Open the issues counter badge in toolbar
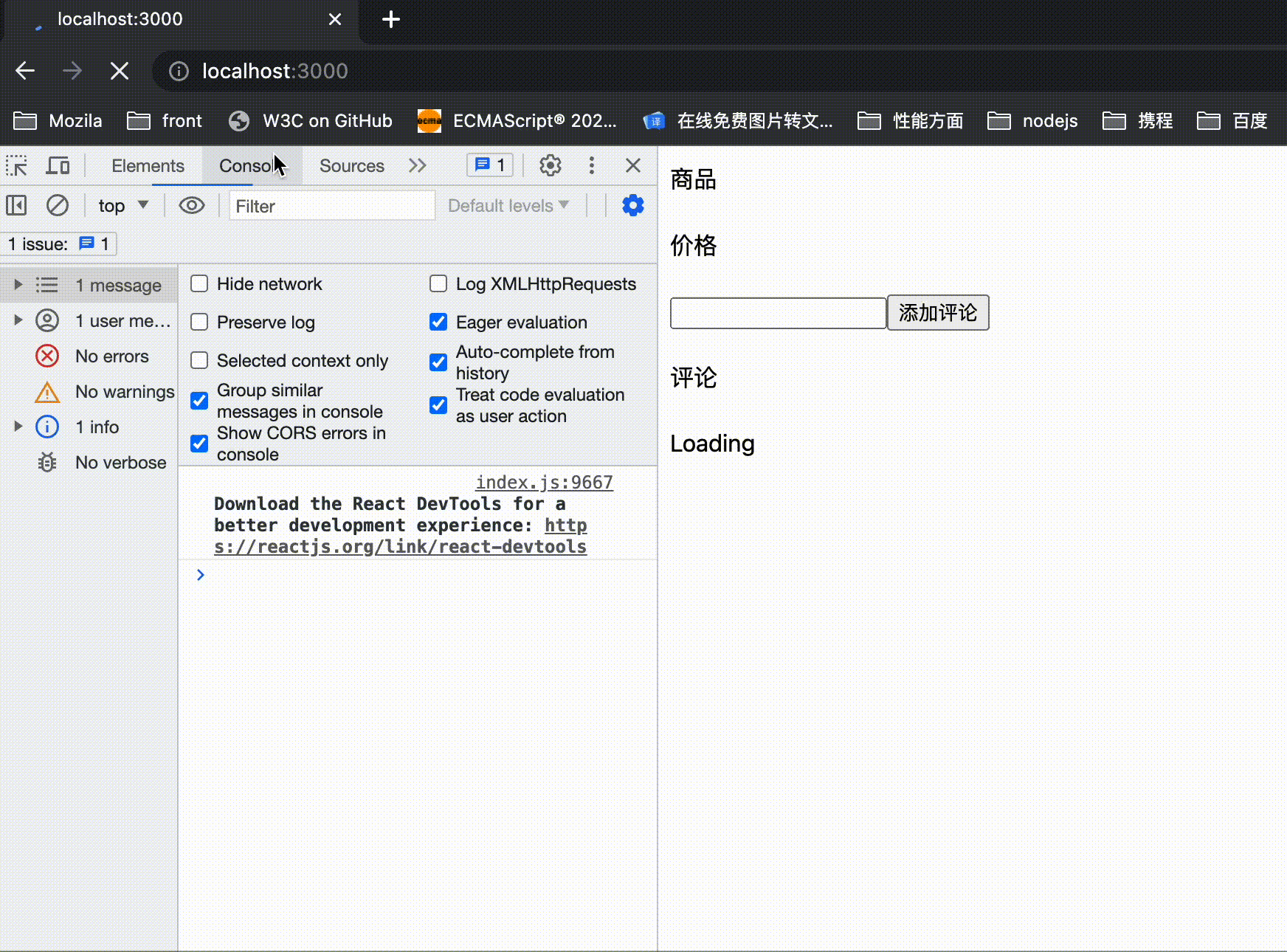This screenshot has width=1287, height=952. [490, 165]
